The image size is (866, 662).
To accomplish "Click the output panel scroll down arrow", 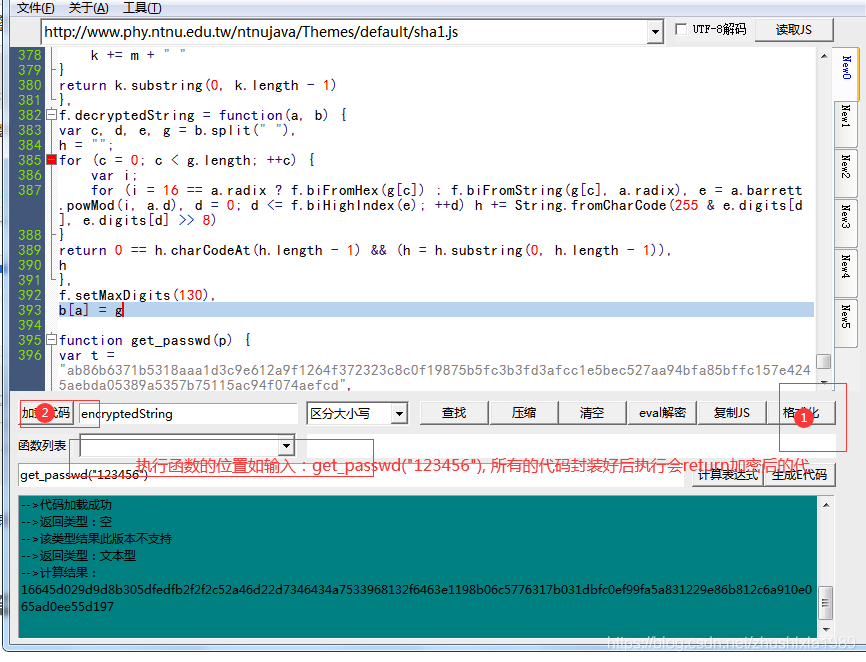I will tap(826, 629).
